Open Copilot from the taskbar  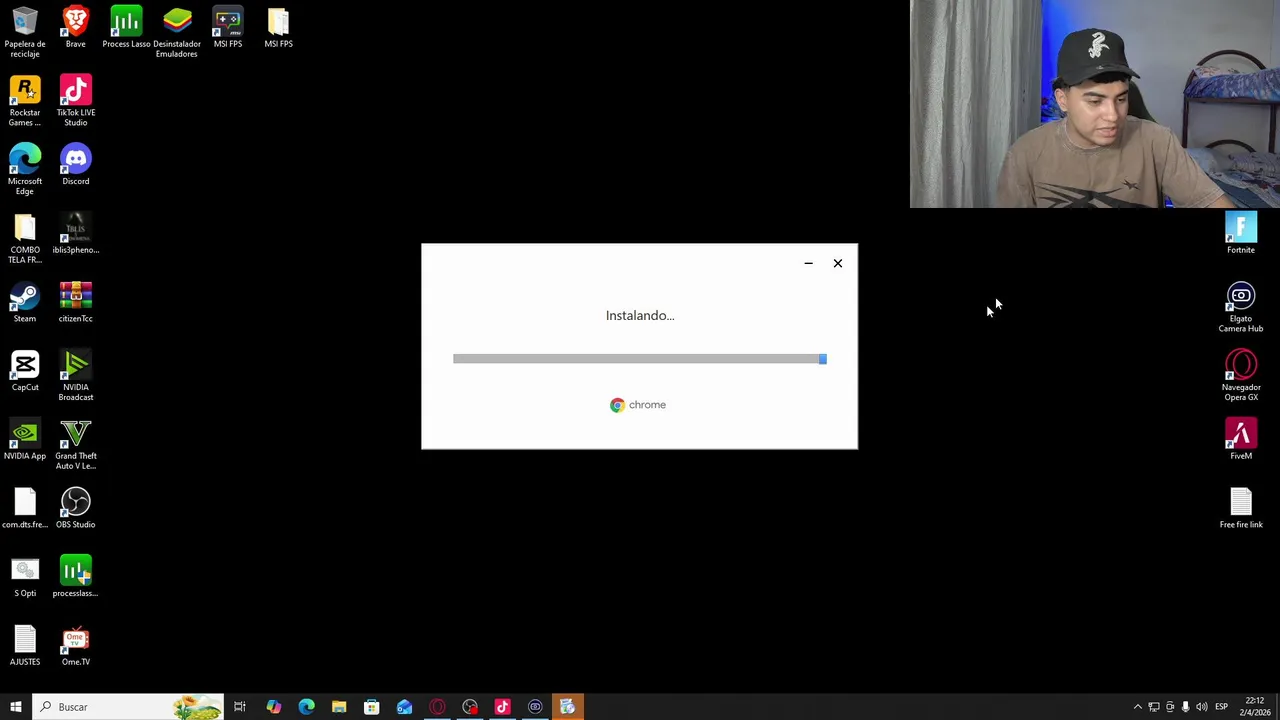(273, 707)
